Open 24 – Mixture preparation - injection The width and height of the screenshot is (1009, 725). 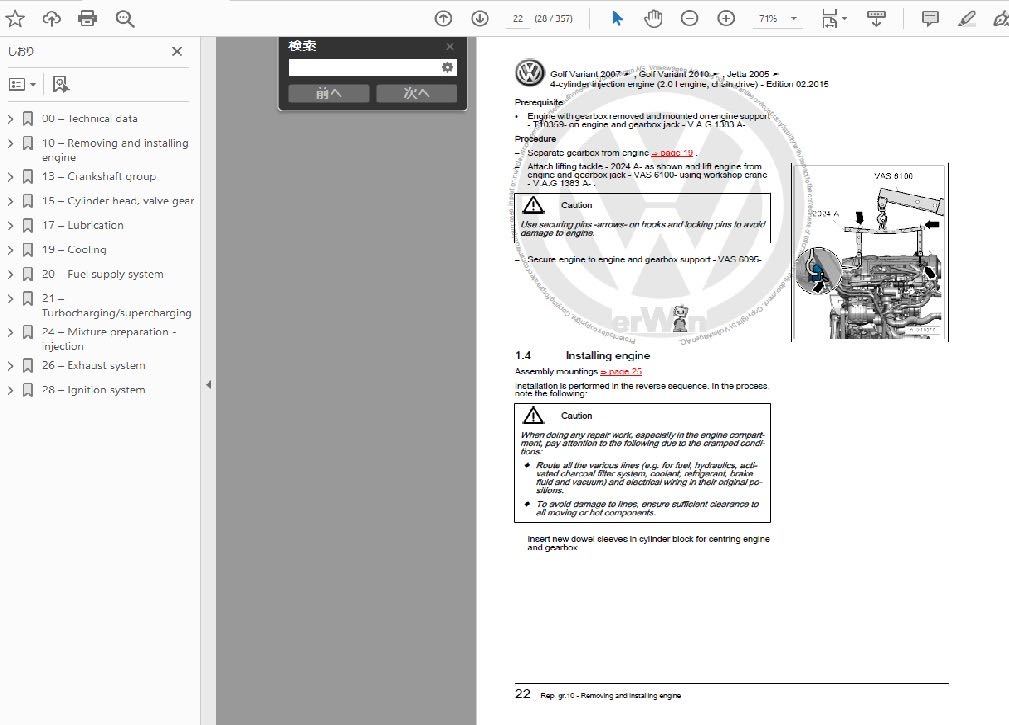pyautogui.click(x=109, y=339)
